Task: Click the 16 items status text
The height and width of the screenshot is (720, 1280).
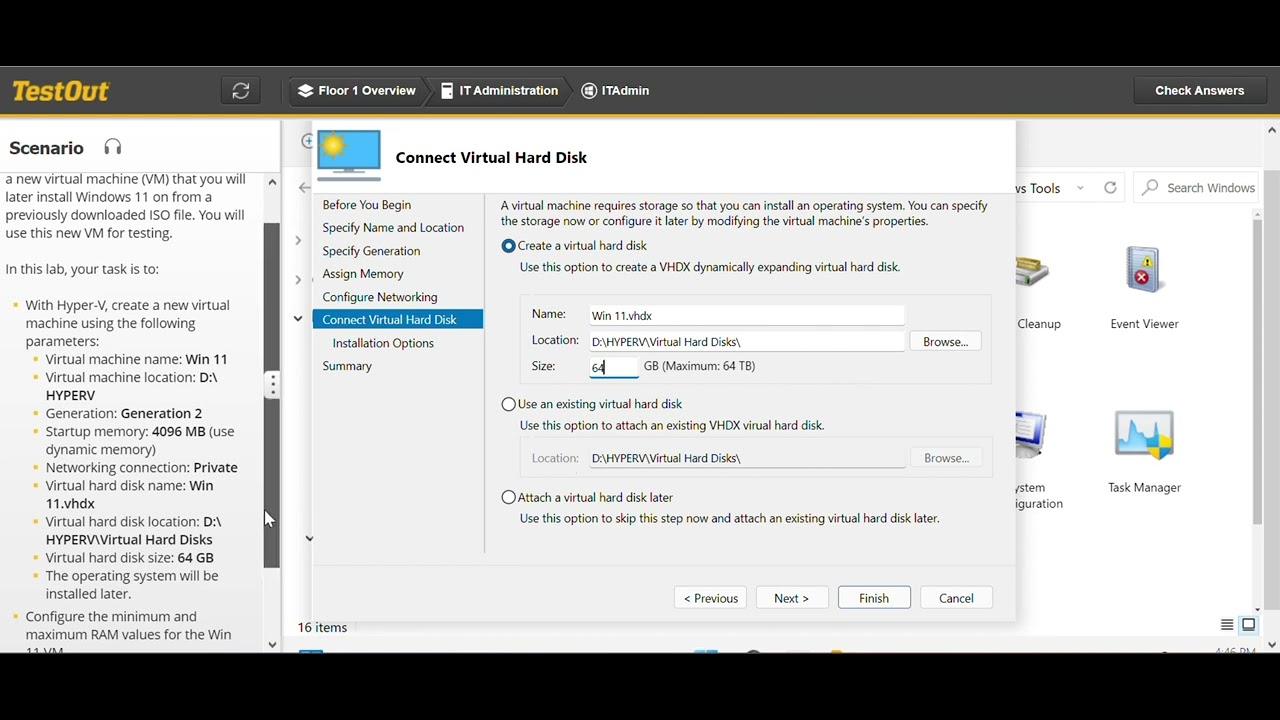Action: 322,627
